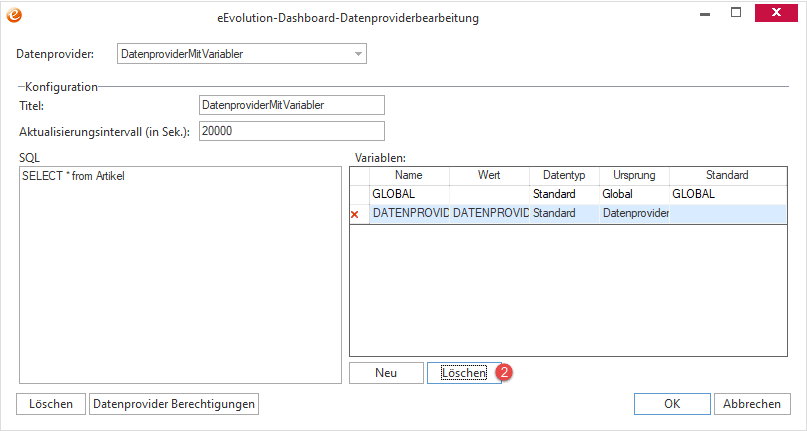Confirm with the OK button

672,404
